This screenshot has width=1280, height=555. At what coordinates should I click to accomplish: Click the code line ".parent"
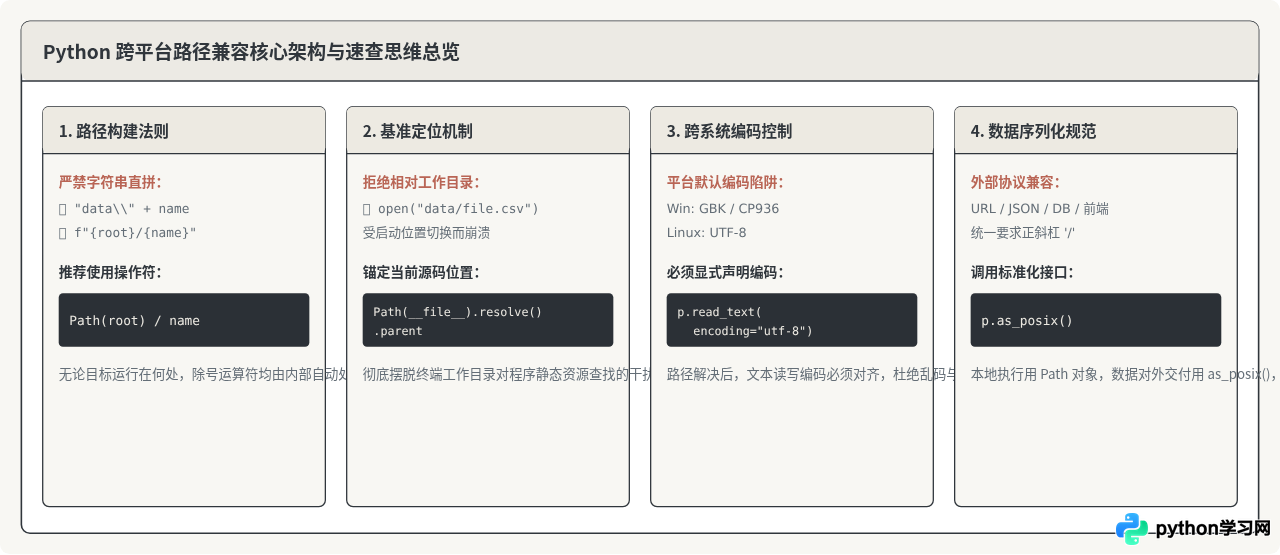[398, 331]
